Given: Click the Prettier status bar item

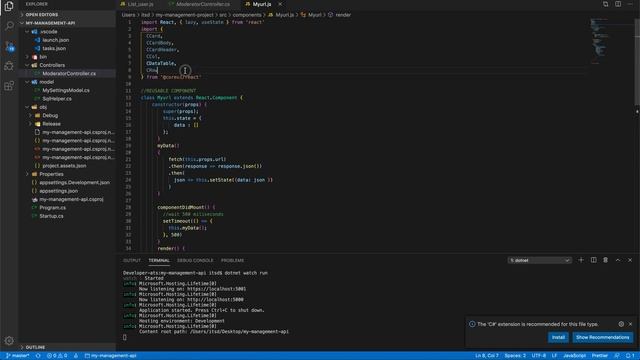Looking at the screenshot, I should coord(600,356).
